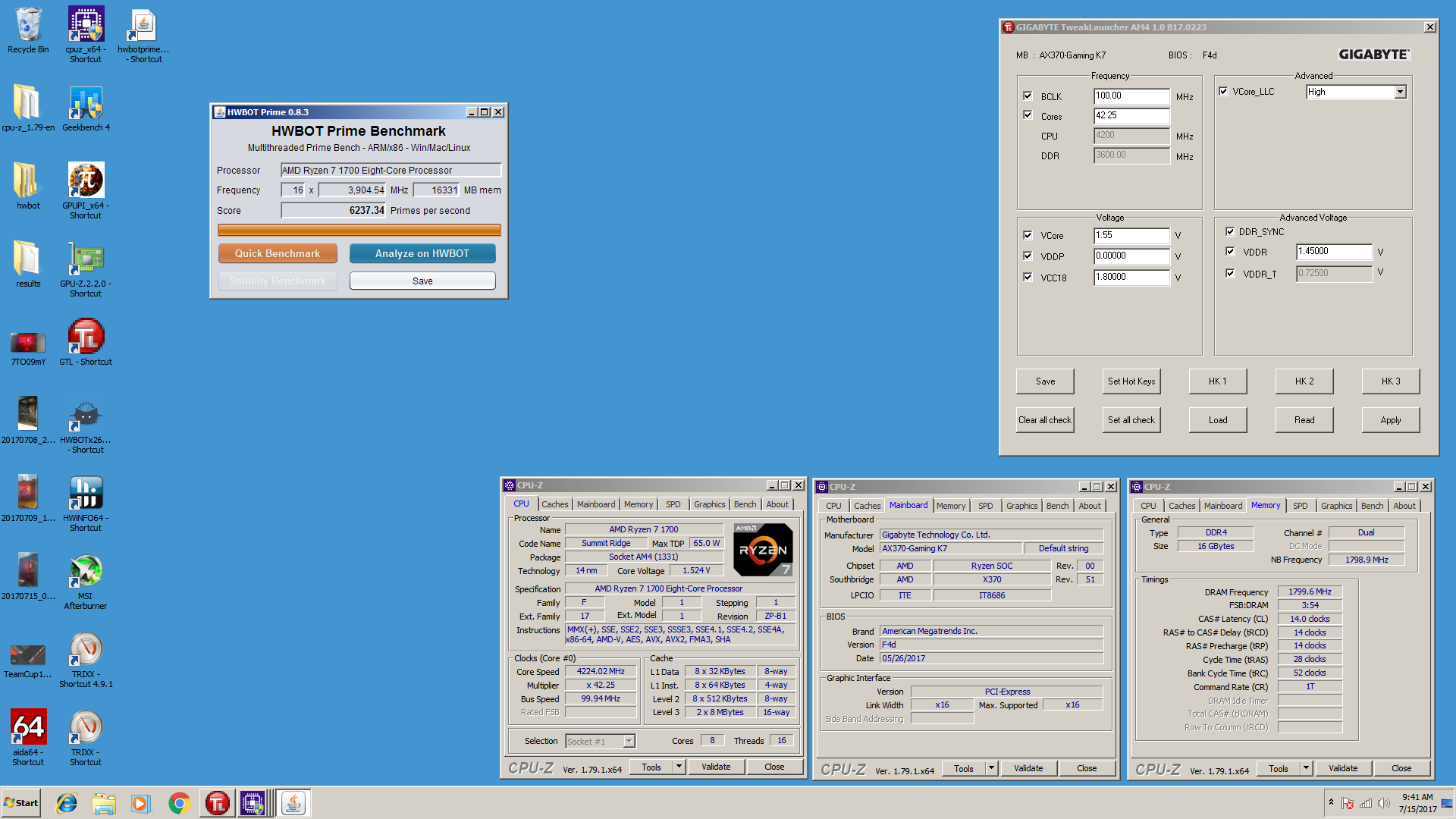This screenshot has width=1456, height=819.
Task: Expand Tools dropdown arrow in CPU-Z CPU window
Action: tap(679, 767)
